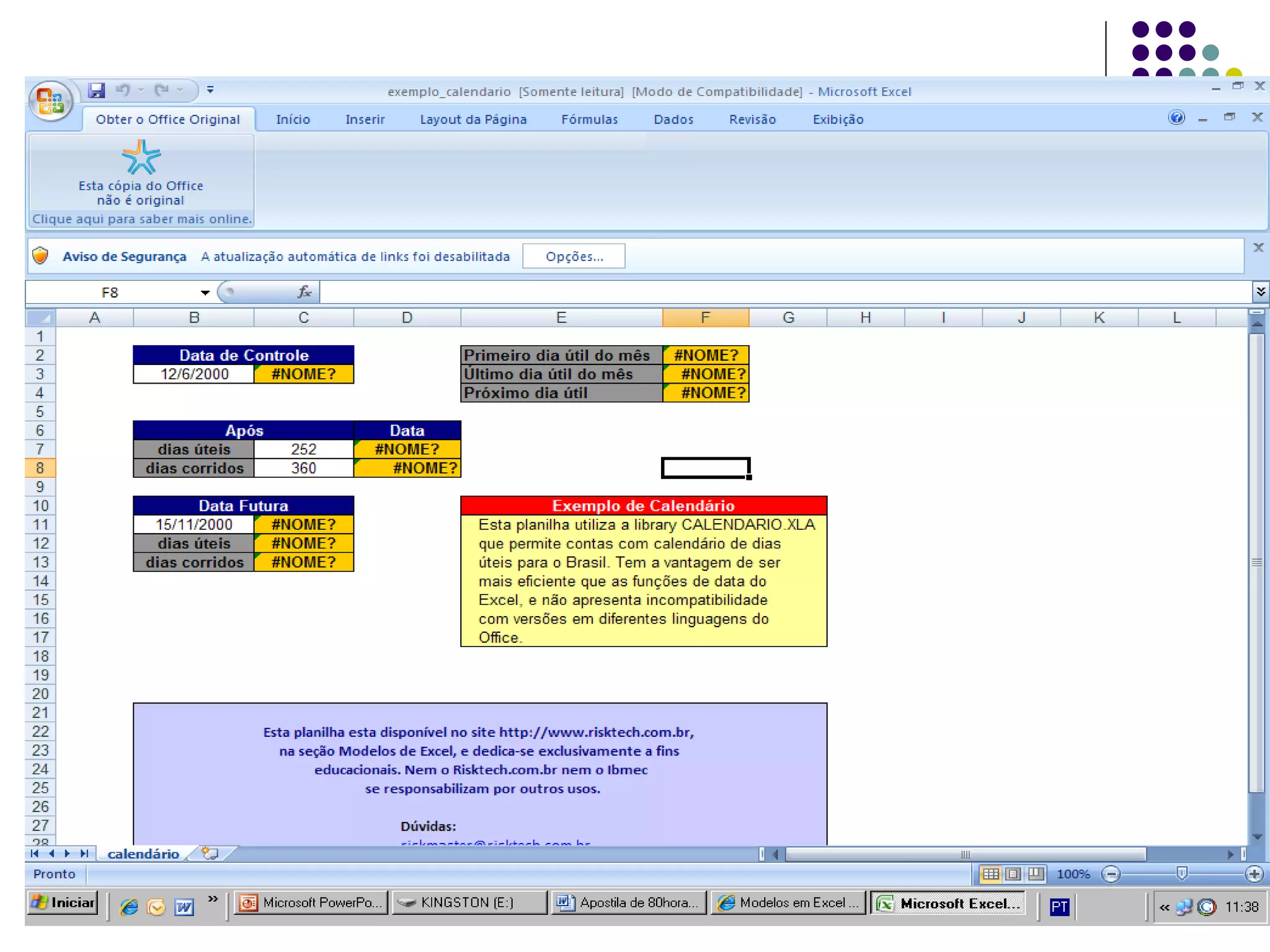Open Microsoft PowerPoint from the taskbar

coord(311,903)
